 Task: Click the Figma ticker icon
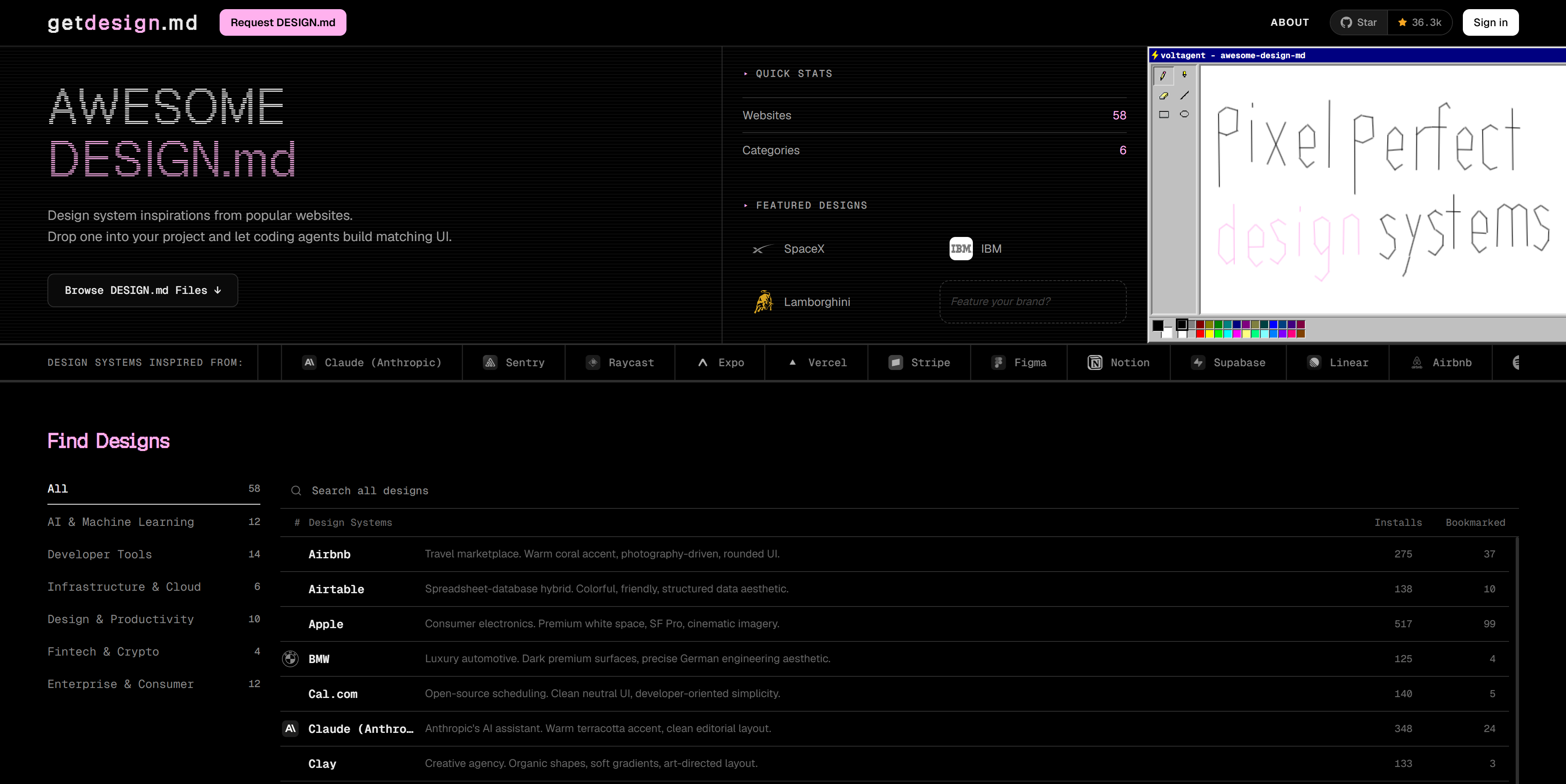tap(998, 362)
